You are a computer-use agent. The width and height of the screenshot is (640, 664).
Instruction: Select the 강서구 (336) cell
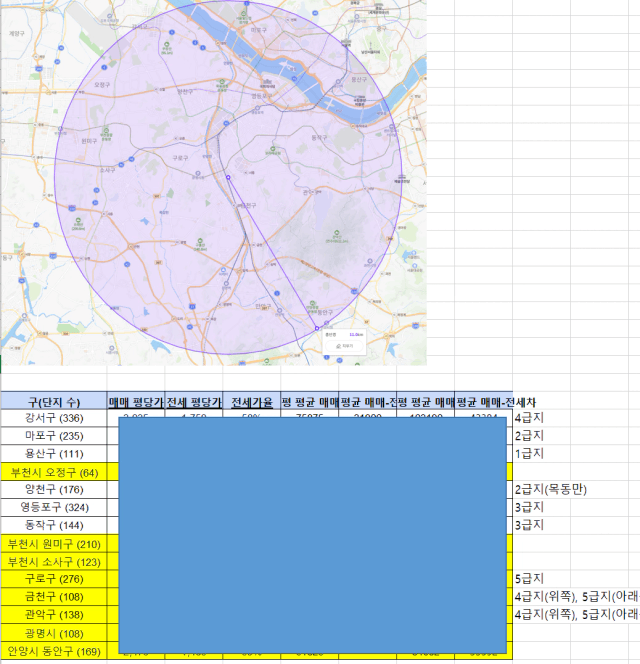coord(53,418)
